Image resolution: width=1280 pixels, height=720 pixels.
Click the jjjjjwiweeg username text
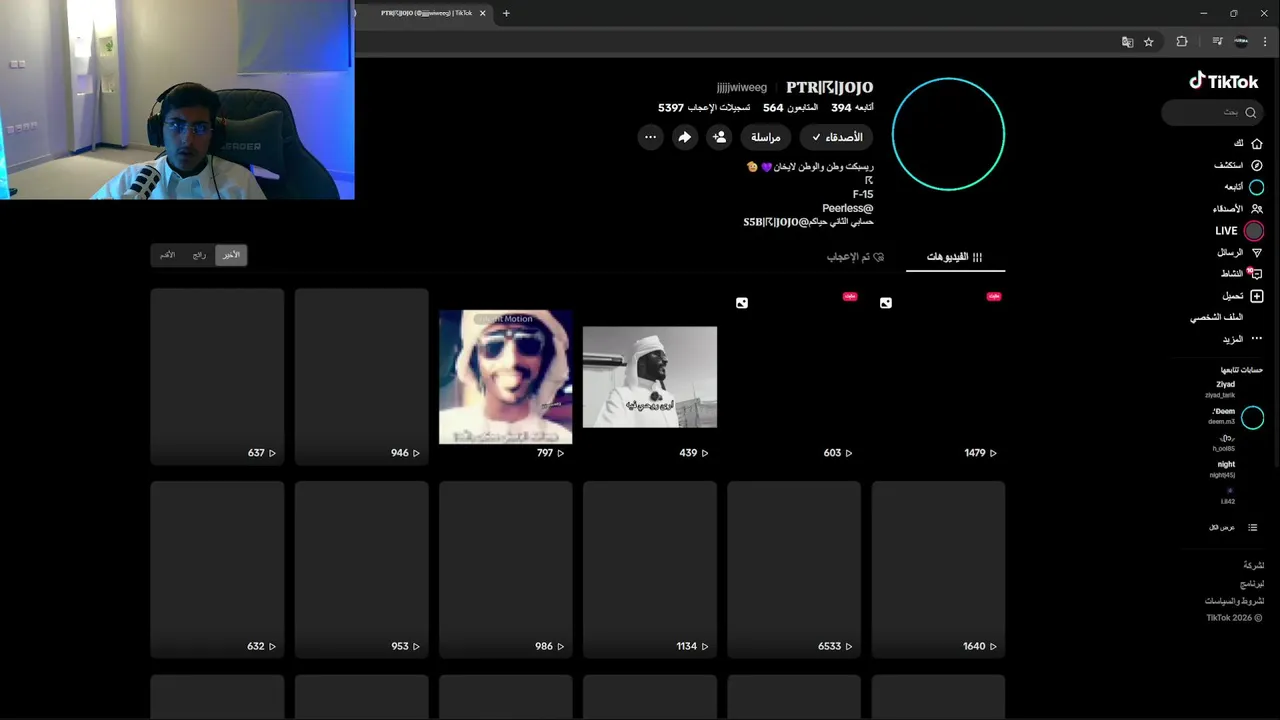tap(742, 88)
